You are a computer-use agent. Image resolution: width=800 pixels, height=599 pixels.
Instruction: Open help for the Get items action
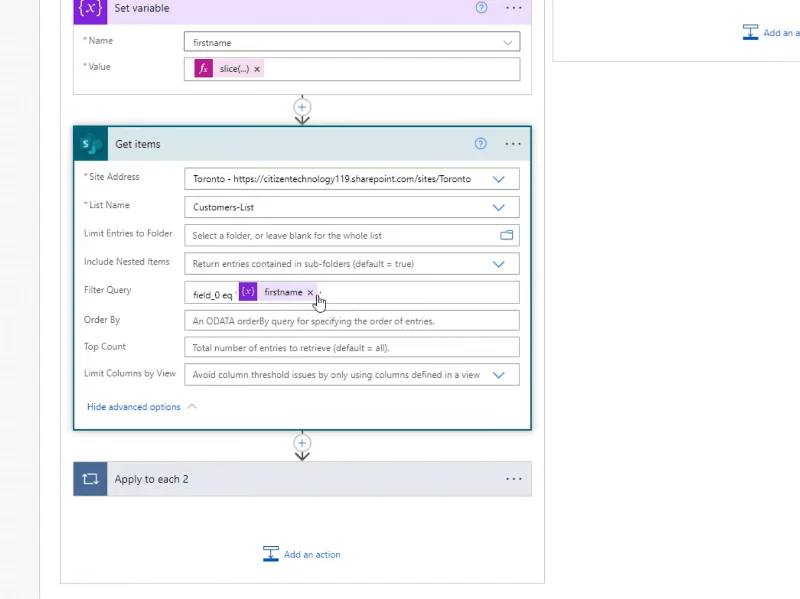[x=481, y=144]
